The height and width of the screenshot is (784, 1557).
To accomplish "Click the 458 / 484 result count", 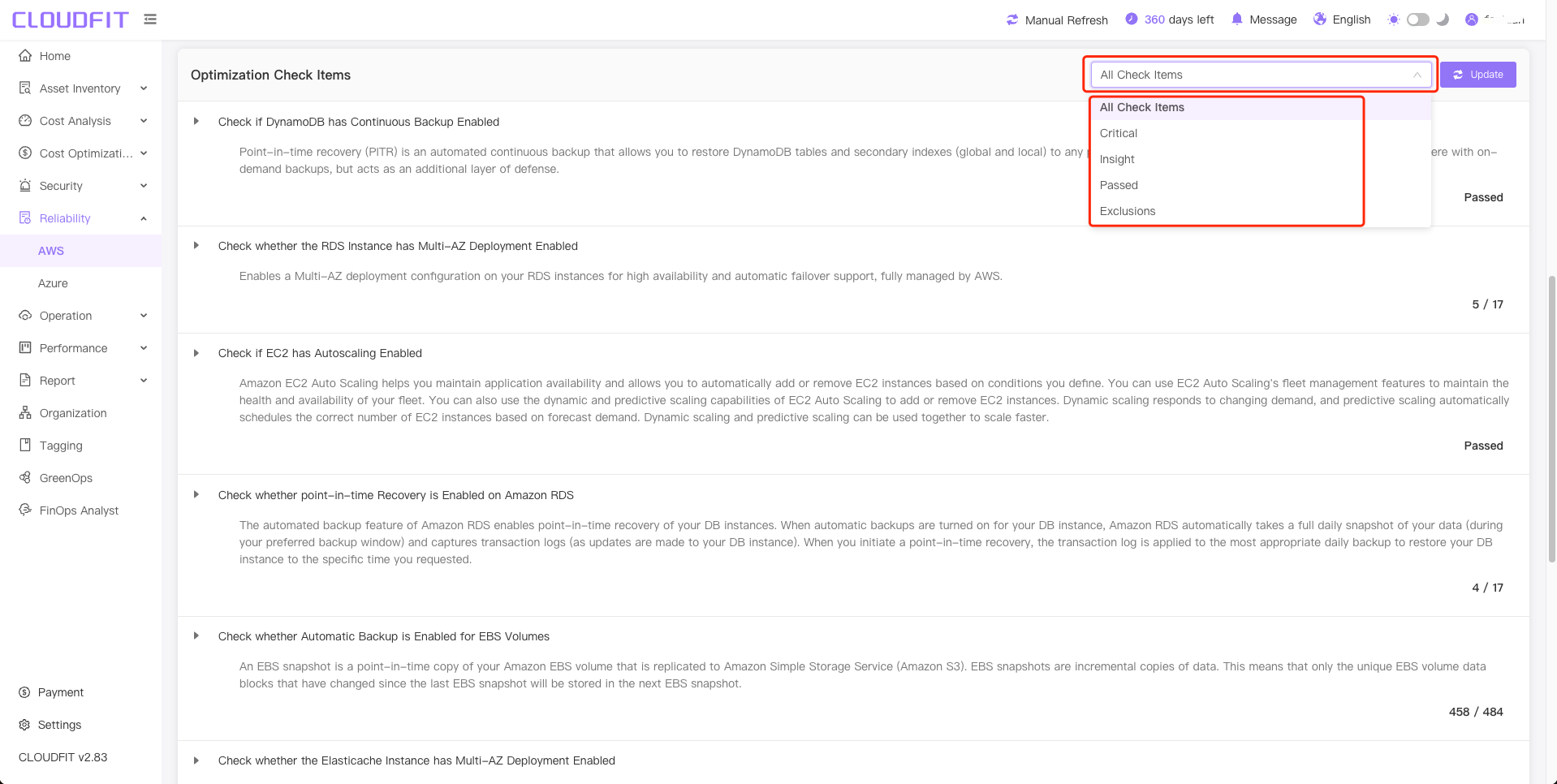I will point(1476,712).
